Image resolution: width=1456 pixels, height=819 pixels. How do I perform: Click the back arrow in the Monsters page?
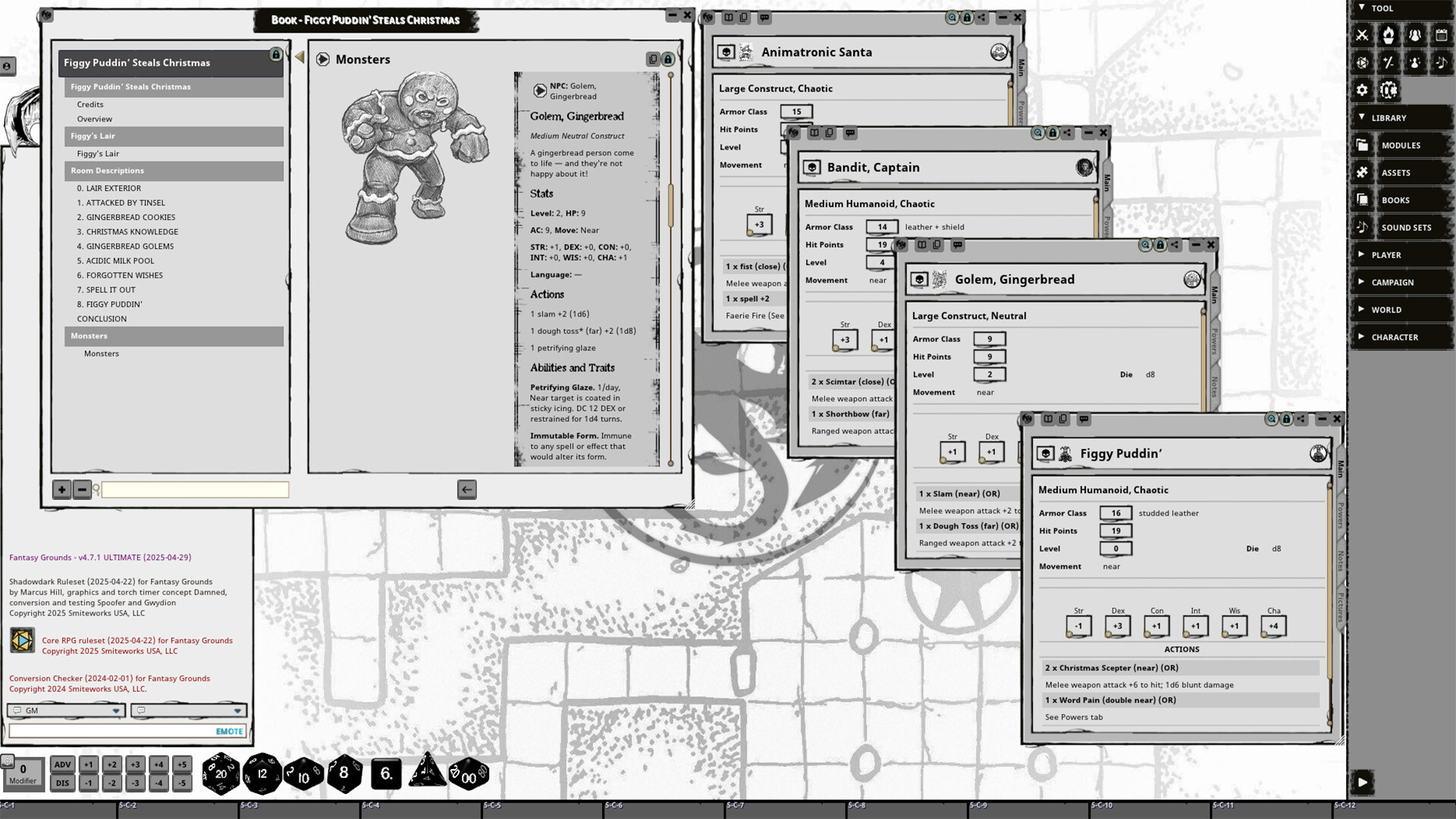(x=466, y=491)
